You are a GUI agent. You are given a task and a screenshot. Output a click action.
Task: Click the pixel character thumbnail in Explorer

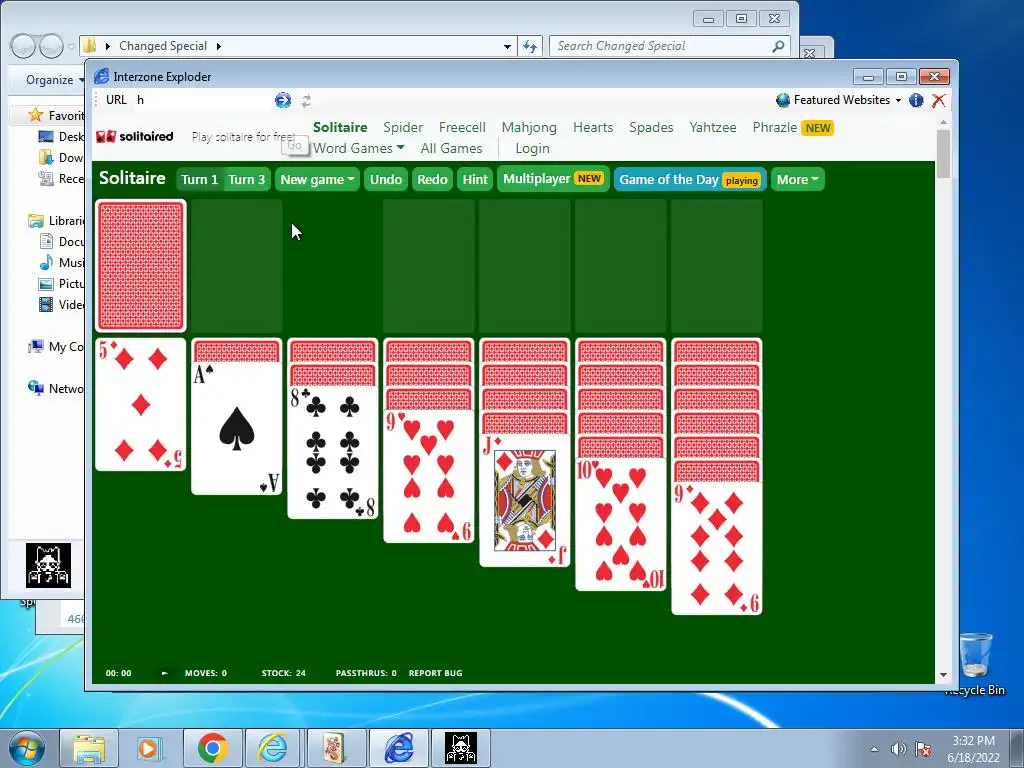pos(48,566)
